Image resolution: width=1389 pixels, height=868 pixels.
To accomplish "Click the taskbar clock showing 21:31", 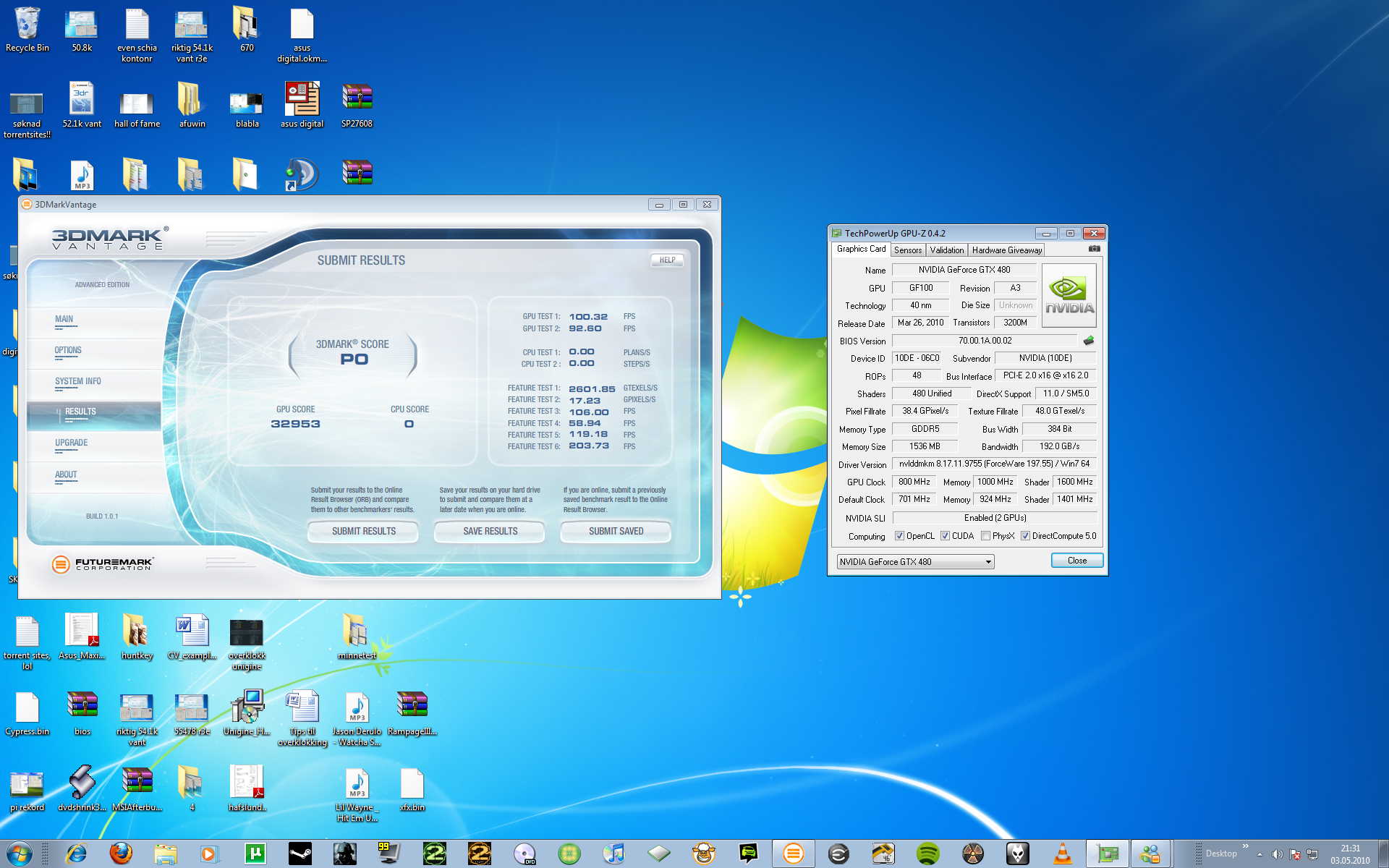I will coord(1350,854).
